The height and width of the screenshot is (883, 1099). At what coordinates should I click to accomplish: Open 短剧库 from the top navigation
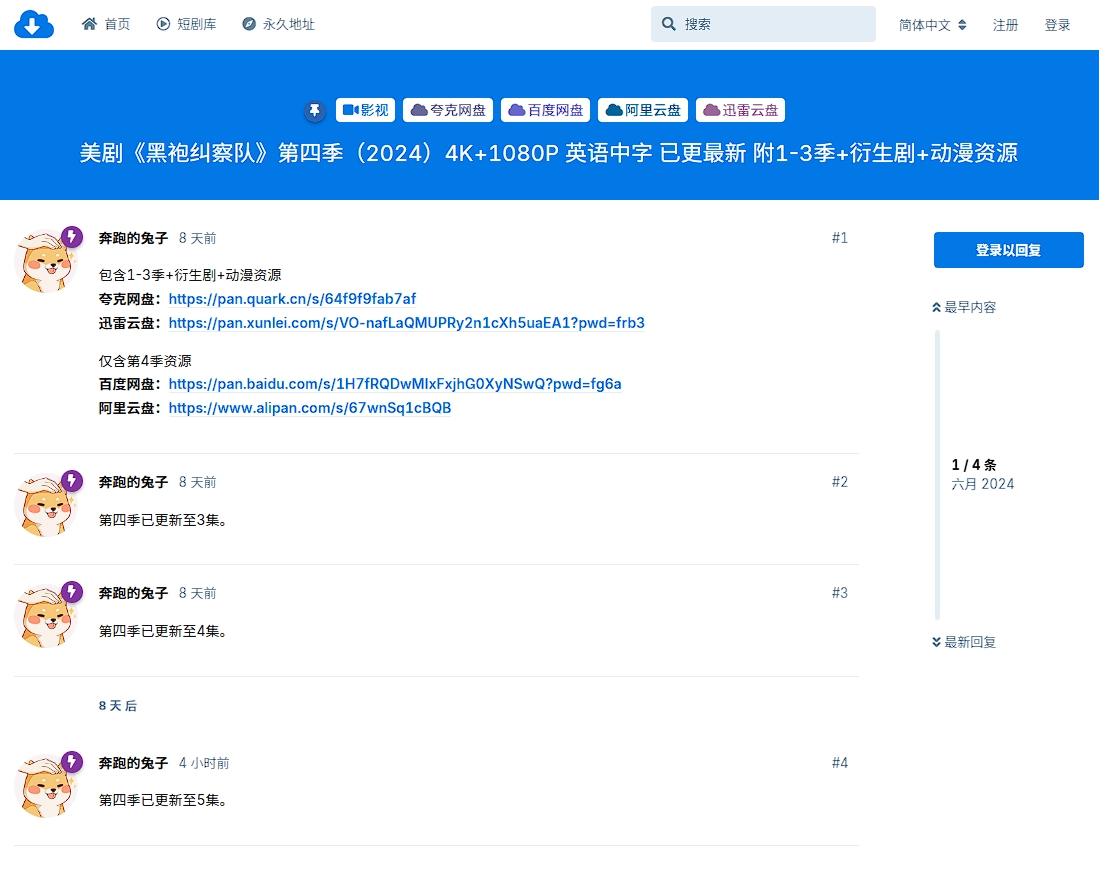186,24
